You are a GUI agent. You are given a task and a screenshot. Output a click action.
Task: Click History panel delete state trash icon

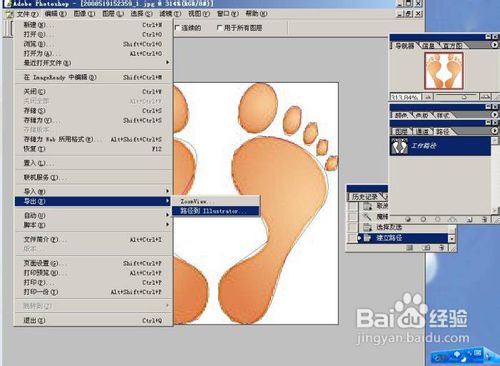click(441, 247)
